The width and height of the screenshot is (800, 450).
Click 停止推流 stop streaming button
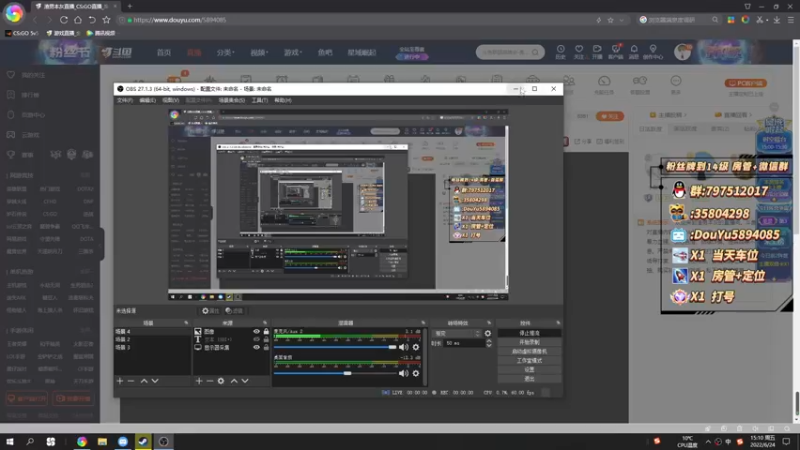[529, 333]
